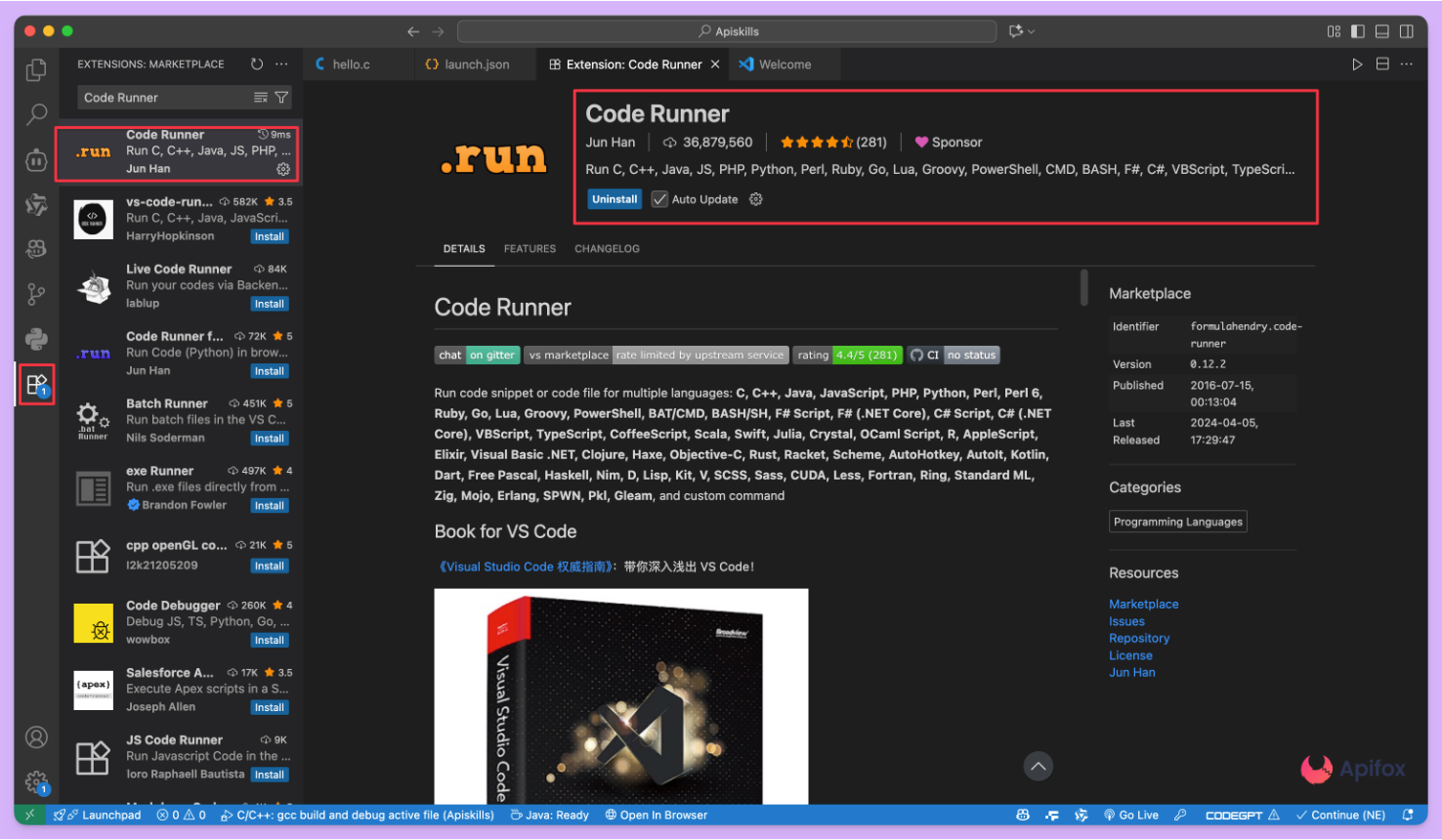Viewport: 1442px width, 840px height.
Task: Open the Extensions view in the activity bar
Action: click(36, 384)
